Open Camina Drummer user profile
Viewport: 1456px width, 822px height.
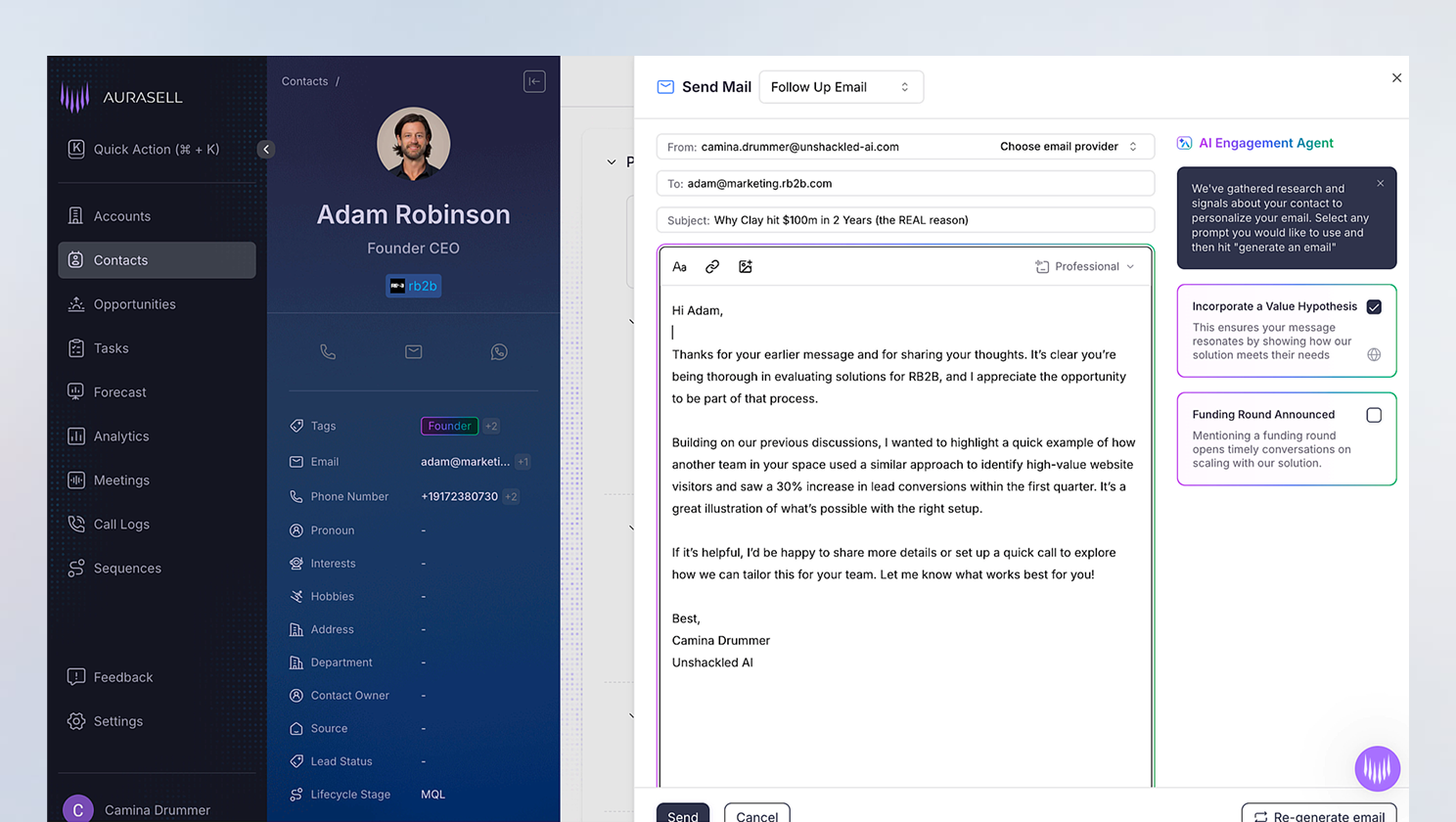(137, 809)
